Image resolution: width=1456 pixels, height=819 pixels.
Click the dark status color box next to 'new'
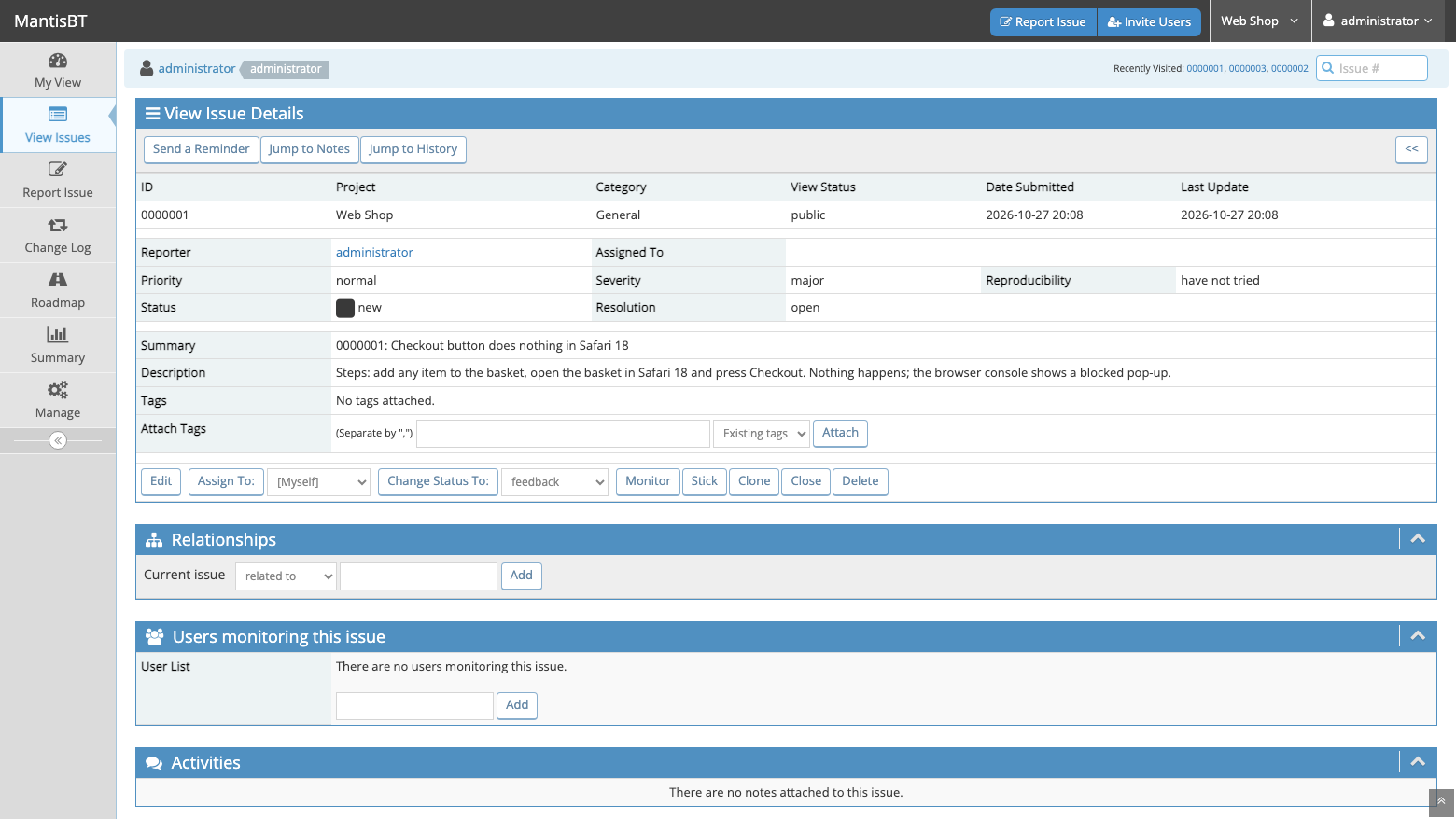click(345, 309)
